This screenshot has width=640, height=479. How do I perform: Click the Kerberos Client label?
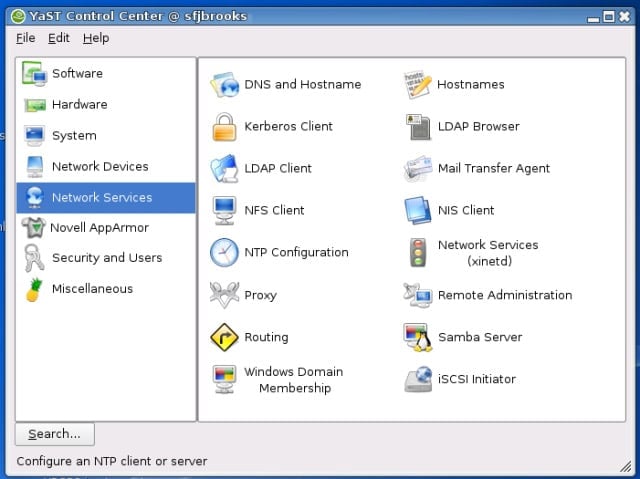[x=288, y=126]
